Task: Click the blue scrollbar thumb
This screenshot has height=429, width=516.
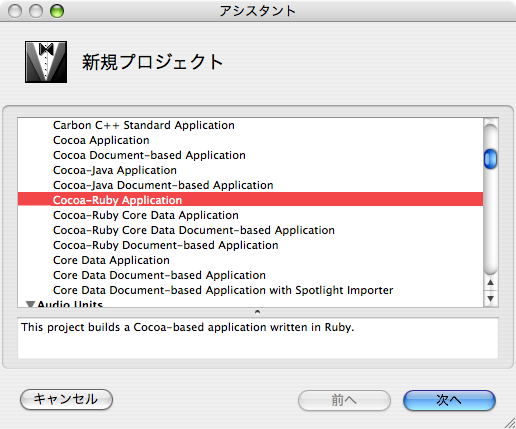Action: point(490,159)
